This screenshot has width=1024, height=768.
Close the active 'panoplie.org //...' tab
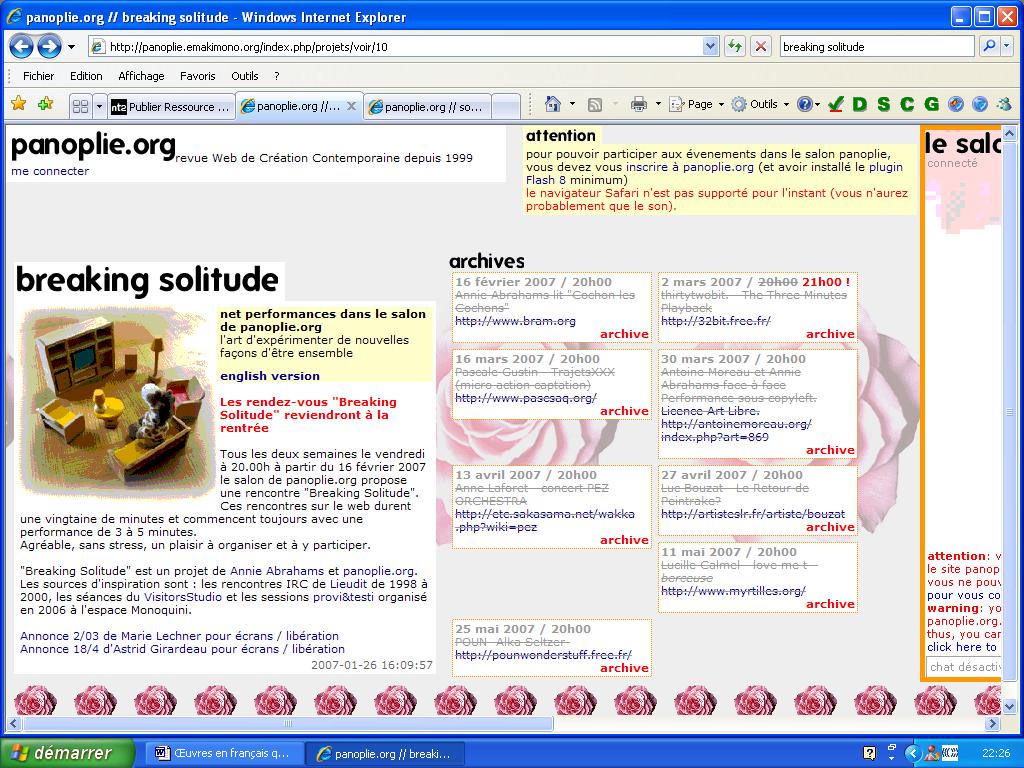point(351,106)
